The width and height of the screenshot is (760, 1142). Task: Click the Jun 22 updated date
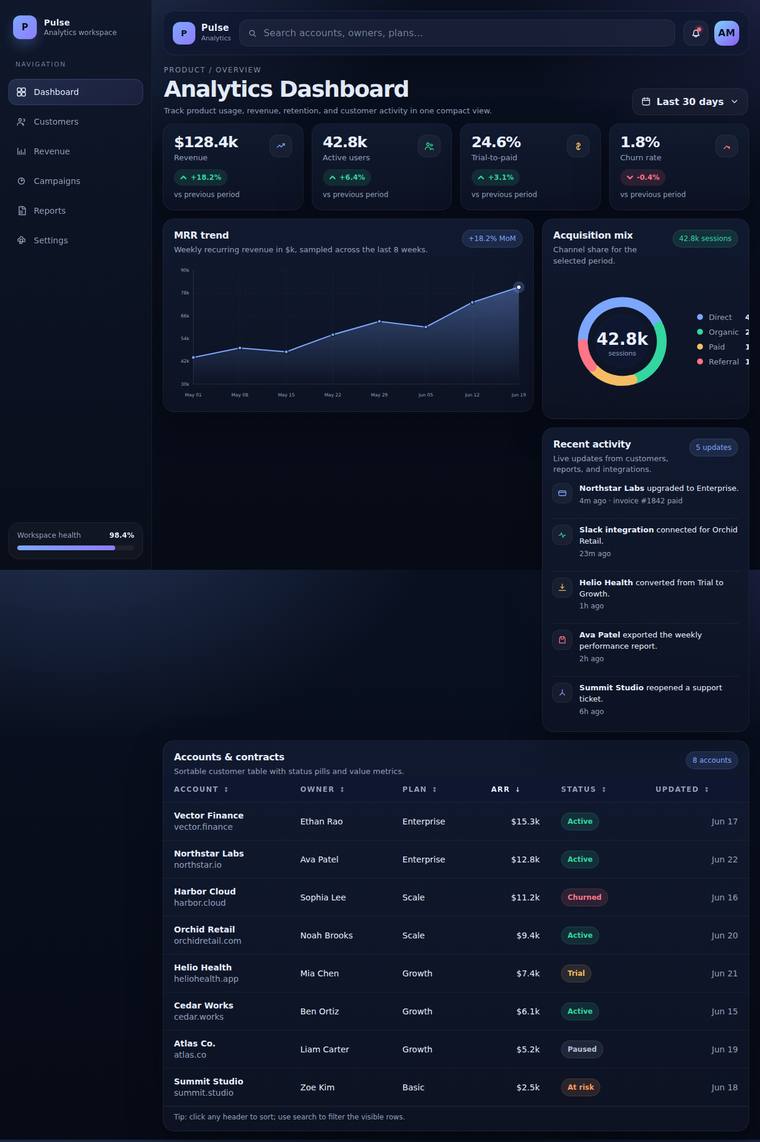coord(724,859)
